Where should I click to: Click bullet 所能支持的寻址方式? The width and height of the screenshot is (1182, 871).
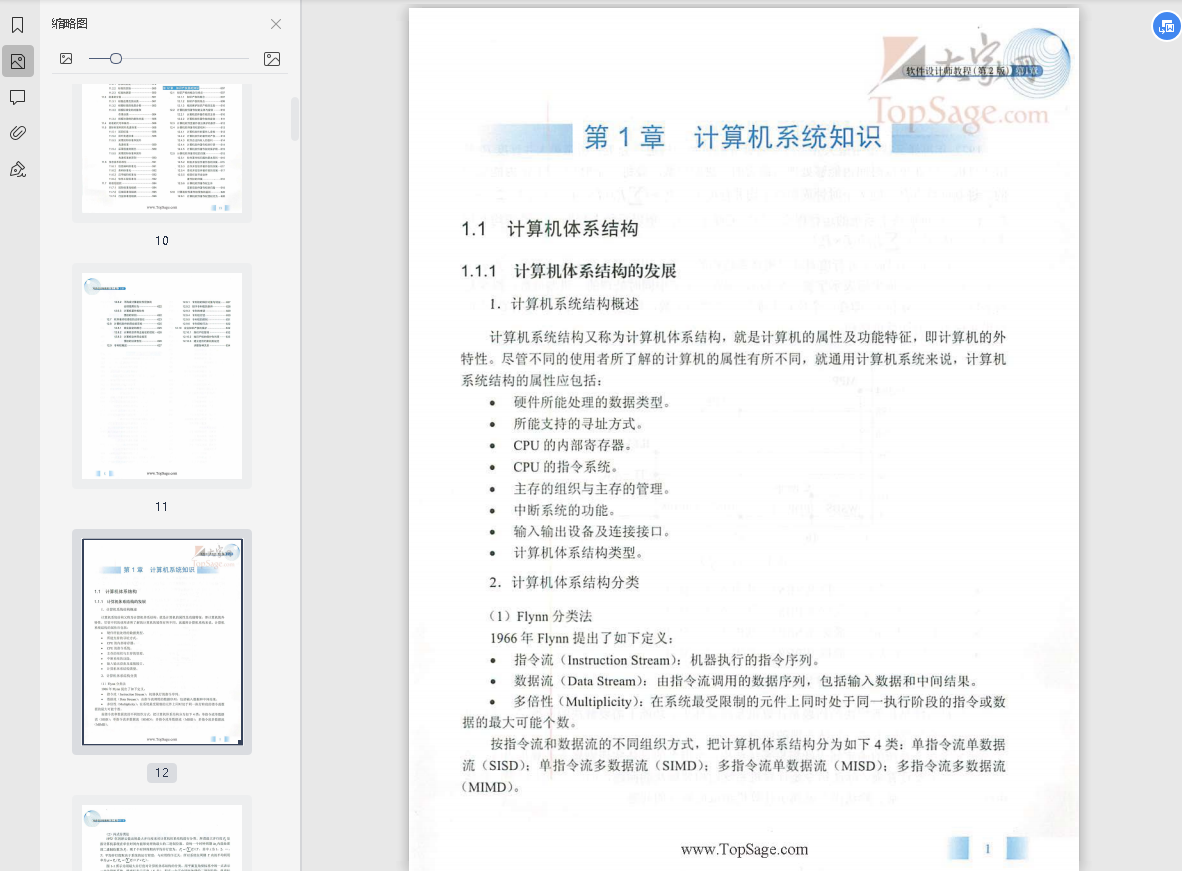click(578, 424)
